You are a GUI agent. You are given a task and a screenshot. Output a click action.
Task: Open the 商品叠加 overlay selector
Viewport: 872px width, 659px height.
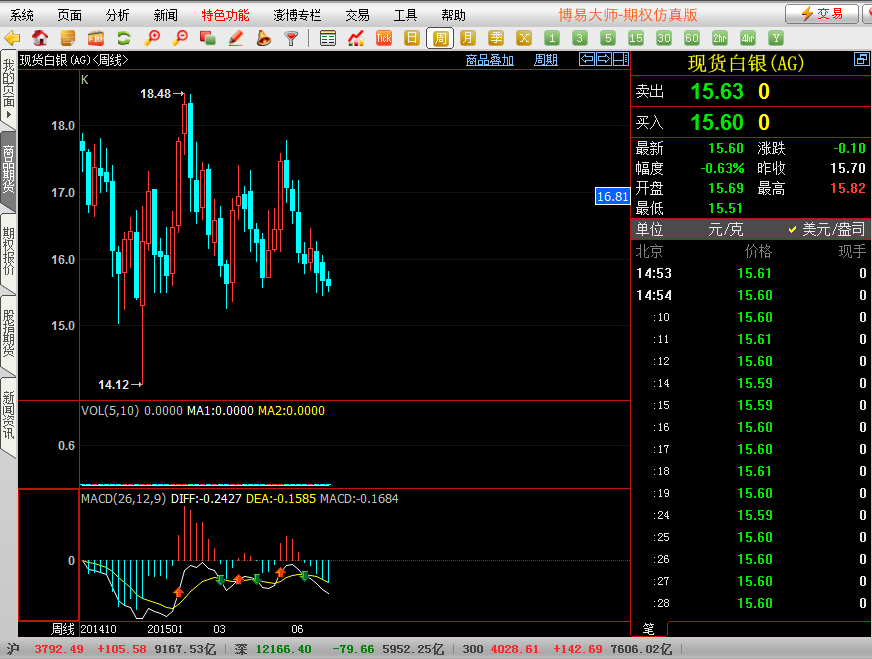pos(489,60)
